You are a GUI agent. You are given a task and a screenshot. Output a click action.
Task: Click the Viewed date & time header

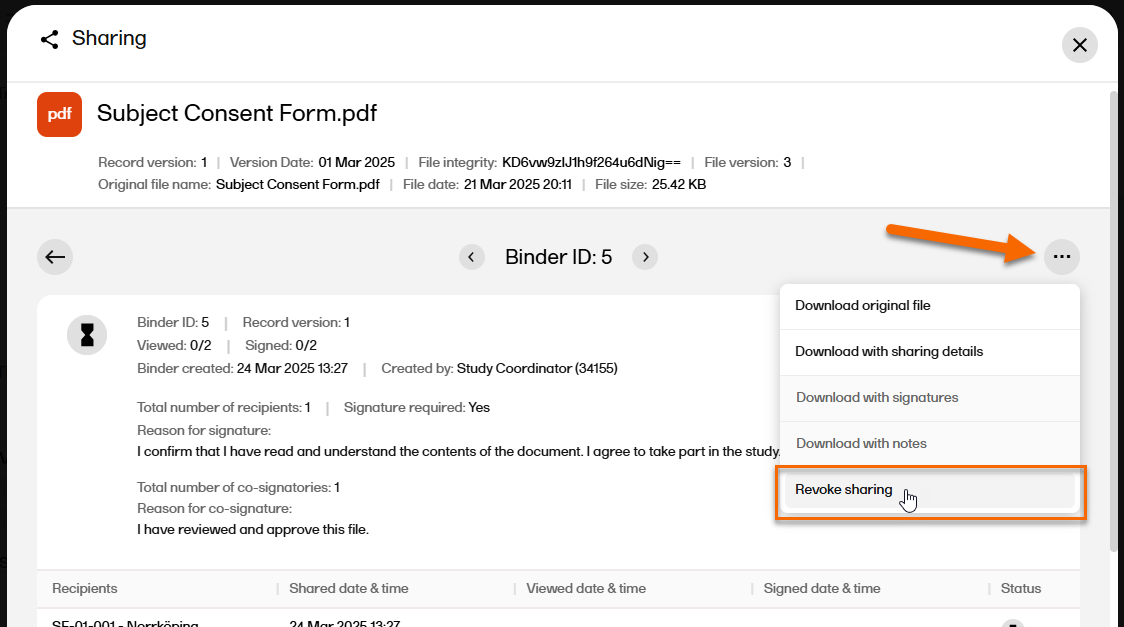pos(586,589)
